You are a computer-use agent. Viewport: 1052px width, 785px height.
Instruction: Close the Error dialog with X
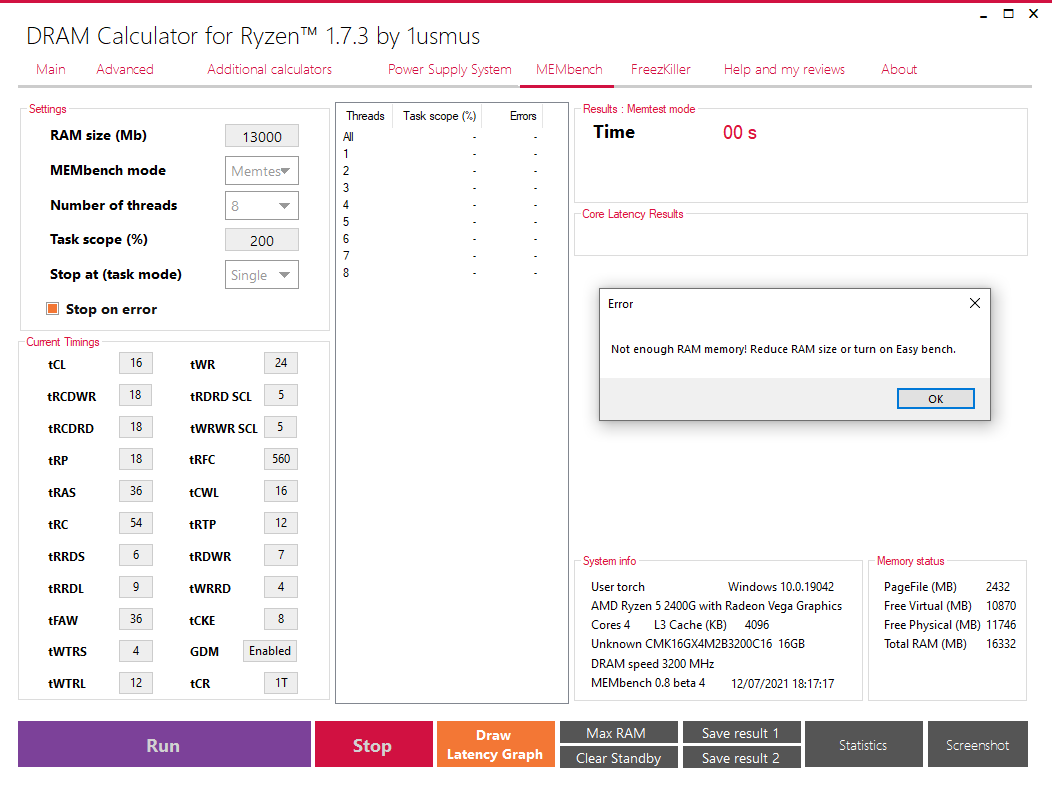975,303
